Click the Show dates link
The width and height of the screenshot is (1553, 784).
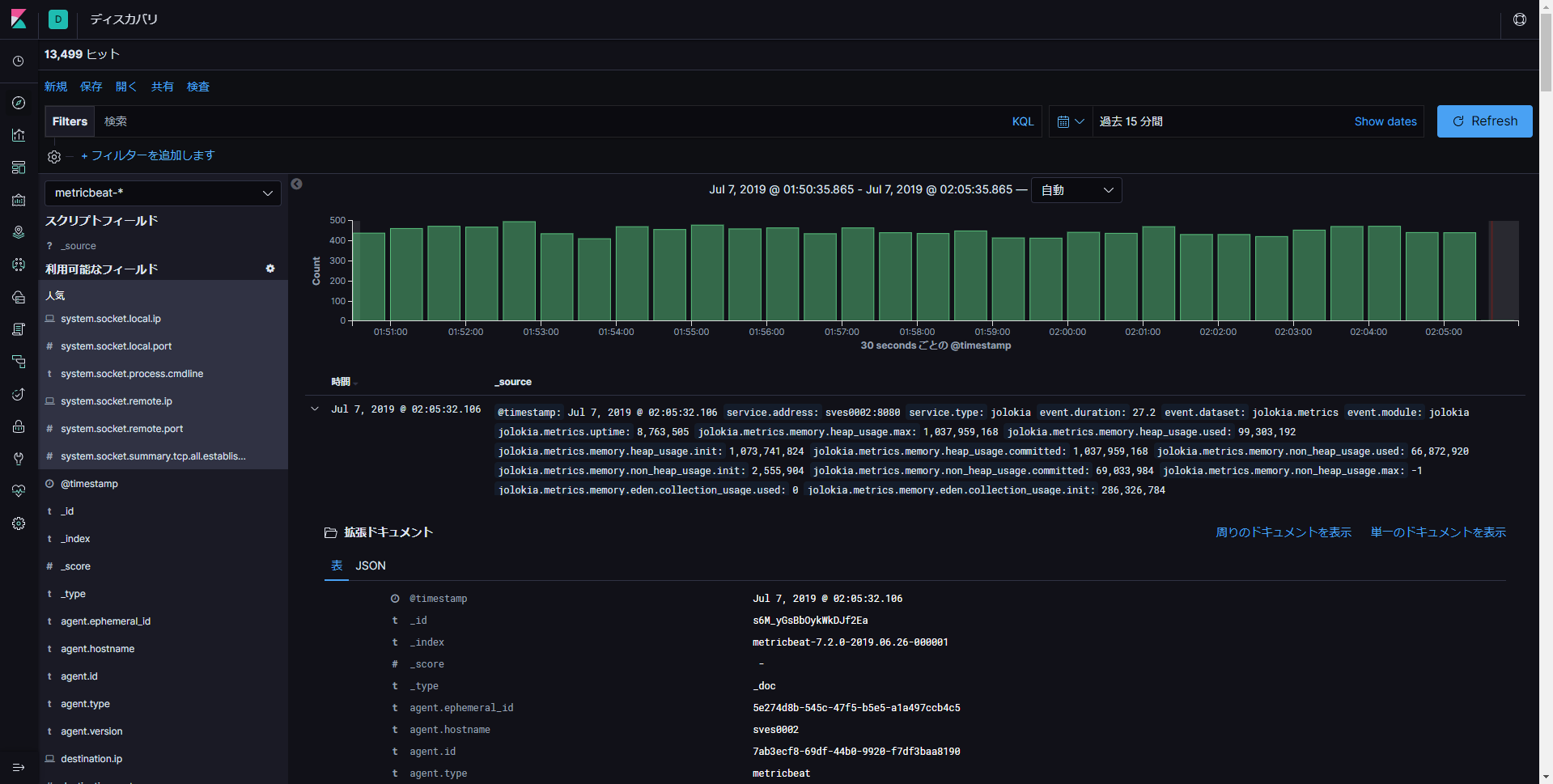pos(1385,121)
